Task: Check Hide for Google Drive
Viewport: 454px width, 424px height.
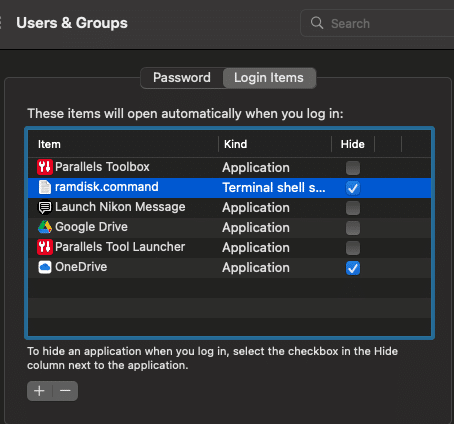Action: 353,228
